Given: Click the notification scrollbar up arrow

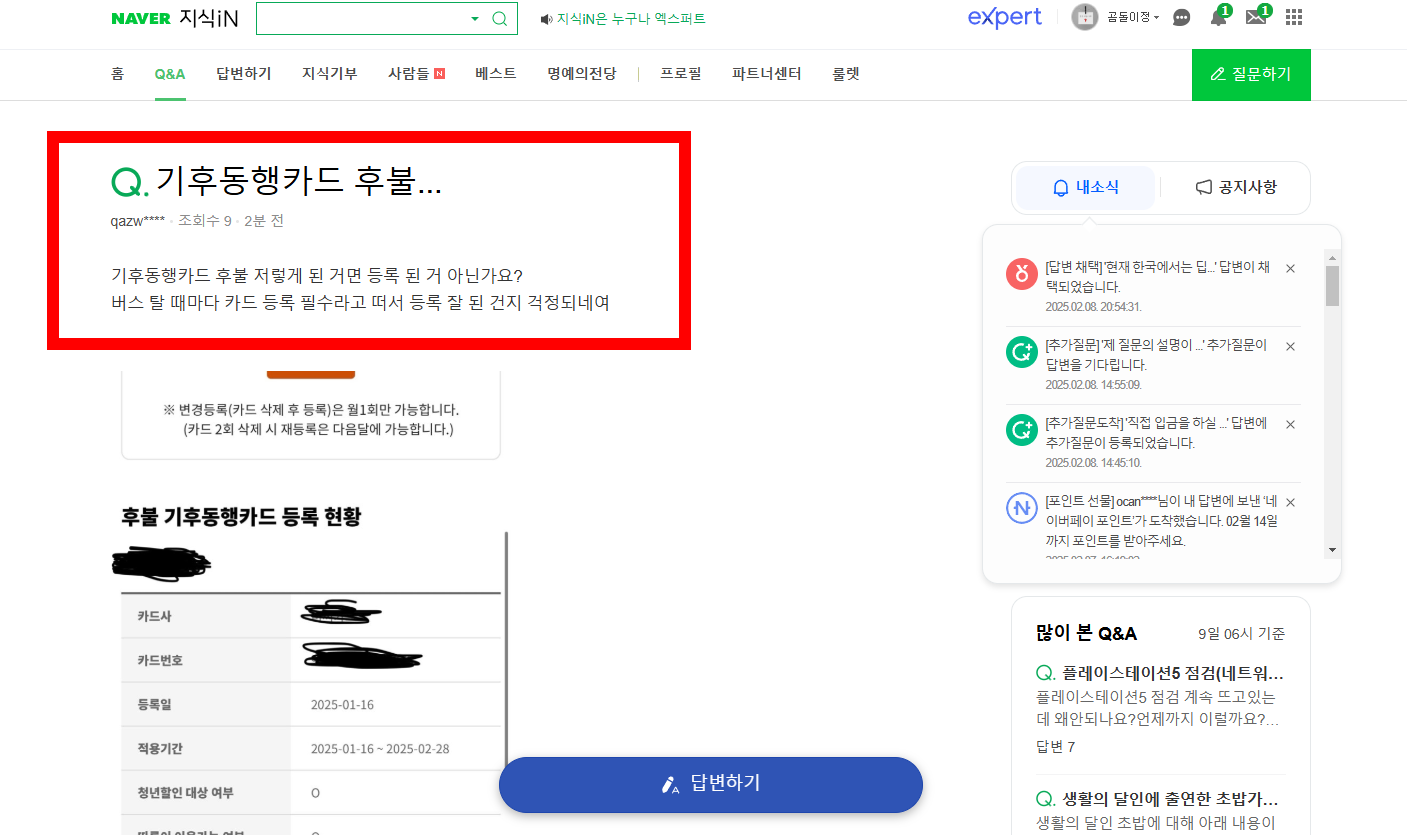Looking at the screenshot, I should (1332, 256).
